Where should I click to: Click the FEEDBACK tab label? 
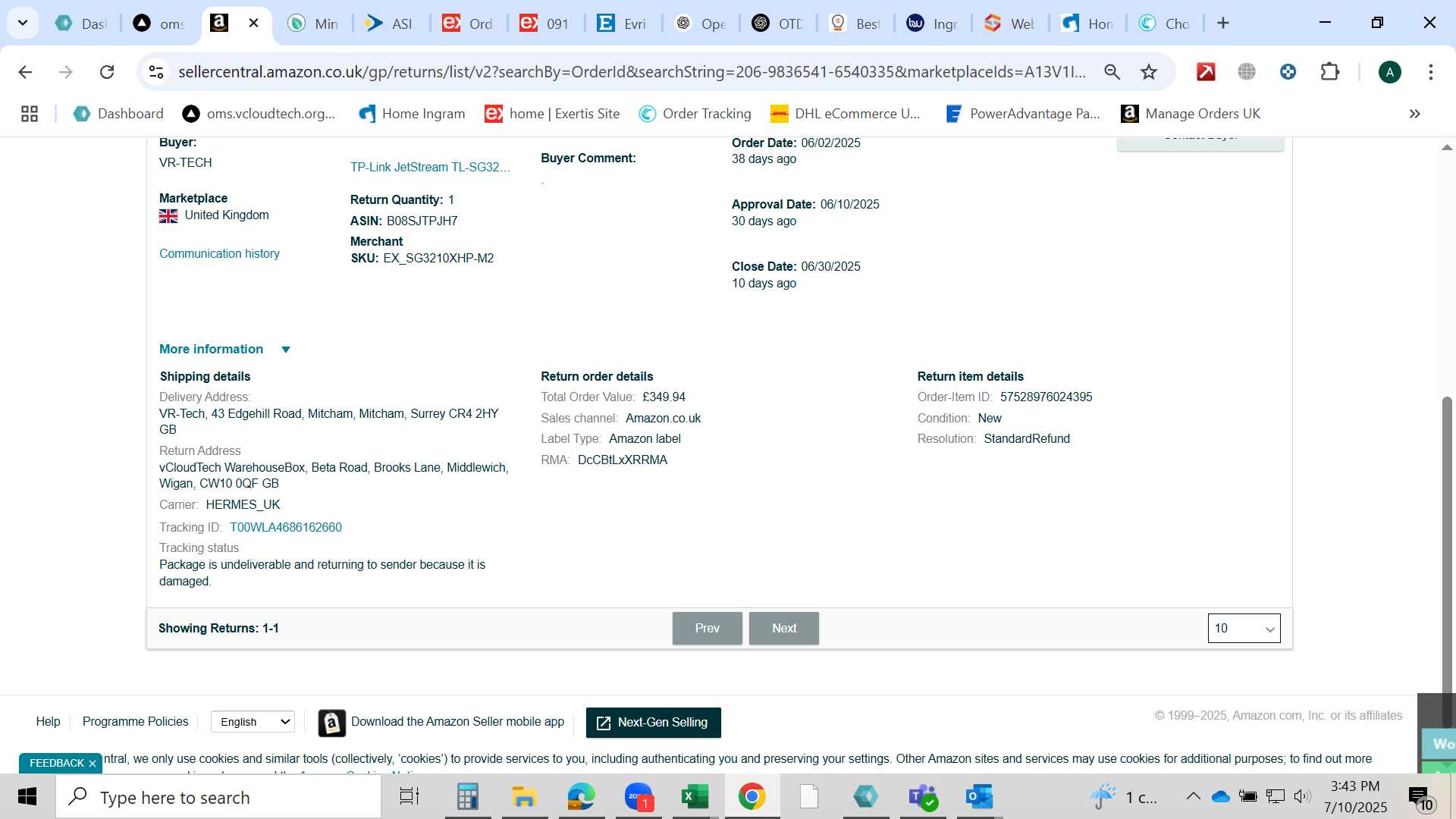point(57,764)
